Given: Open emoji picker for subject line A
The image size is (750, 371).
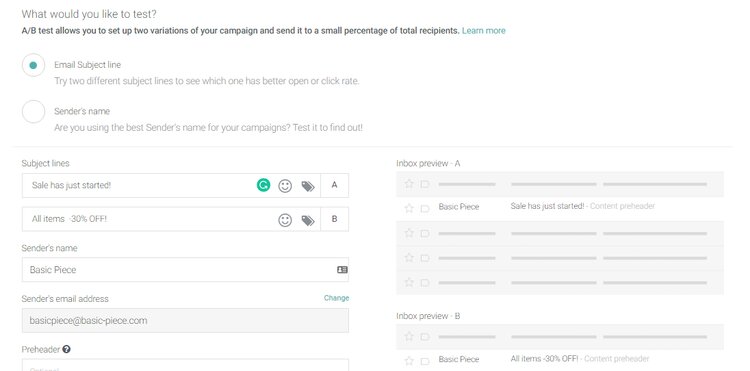Looking at the screenshot, I should (x=285, y=186).
